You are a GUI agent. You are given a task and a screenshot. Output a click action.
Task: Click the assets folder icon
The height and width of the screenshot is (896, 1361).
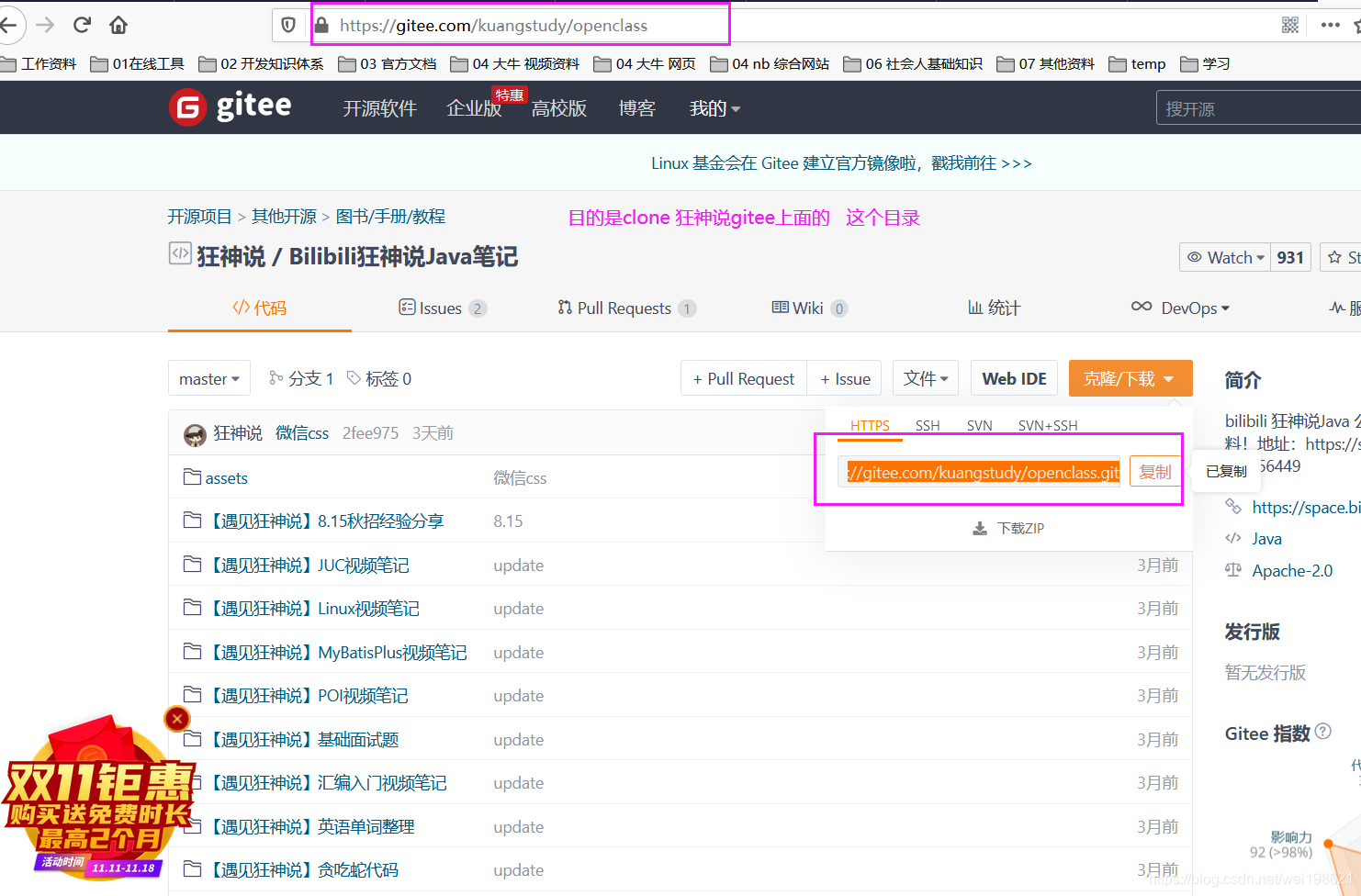tap(192, 477)
